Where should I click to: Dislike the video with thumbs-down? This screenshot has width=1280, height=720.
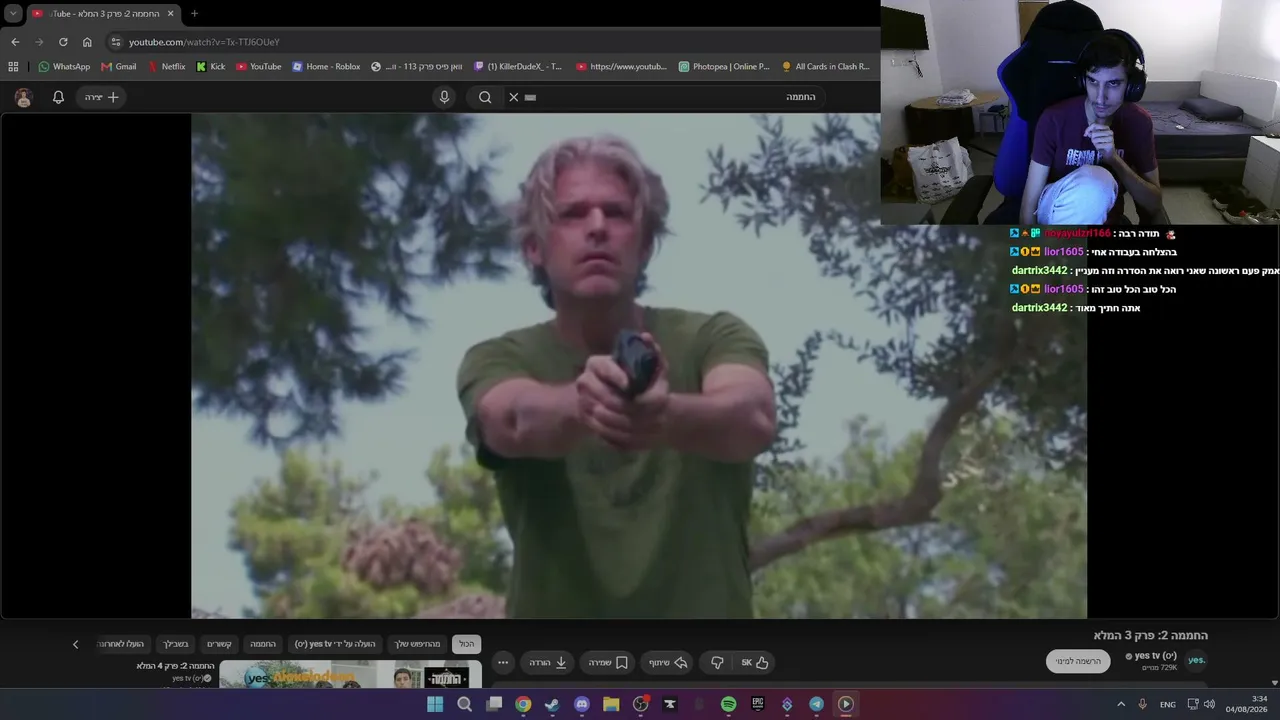pos(717,662)
